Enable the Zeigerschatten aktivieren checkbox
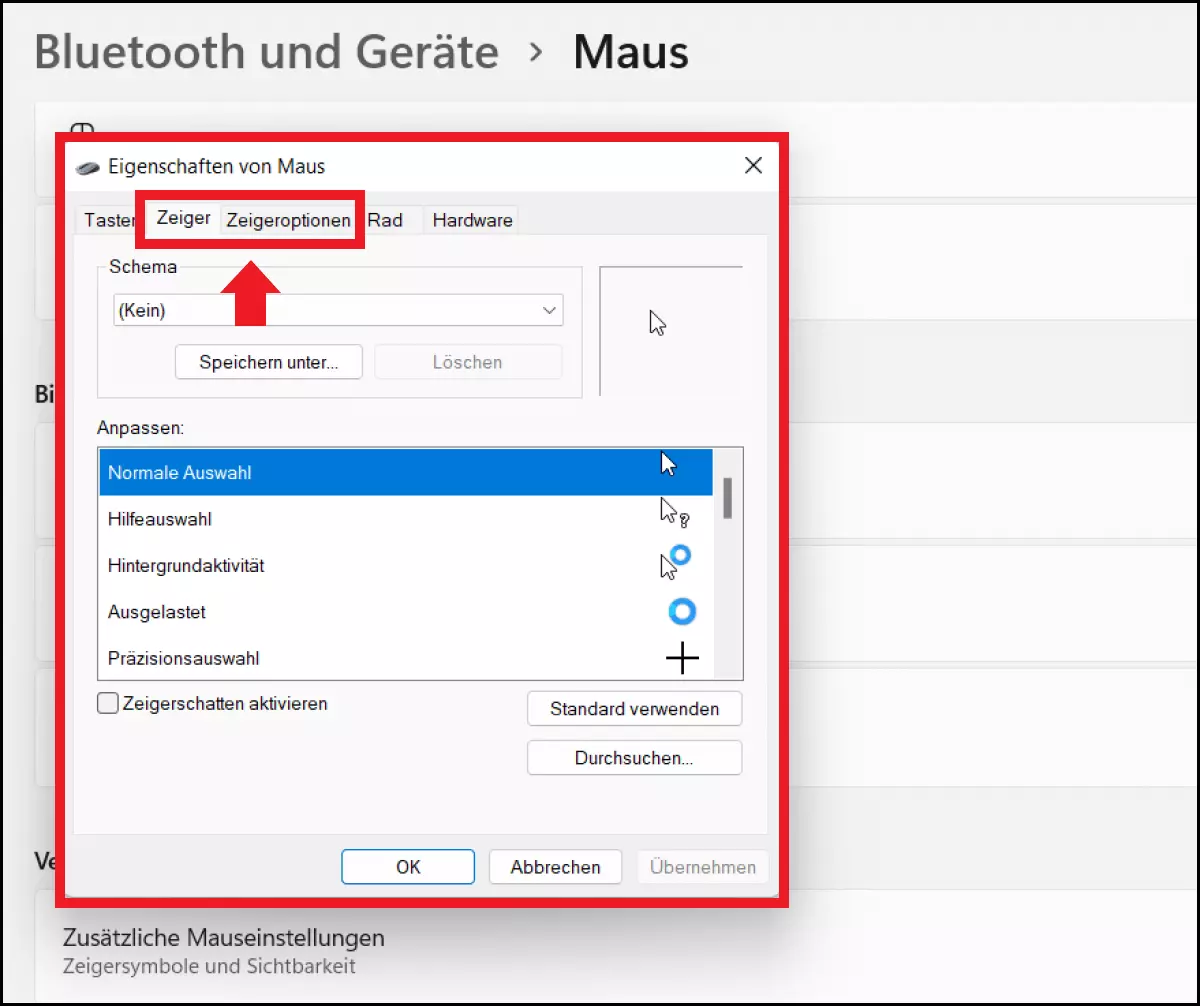The width and height of the screenshot is (1200, 1006). coord(108,703)
